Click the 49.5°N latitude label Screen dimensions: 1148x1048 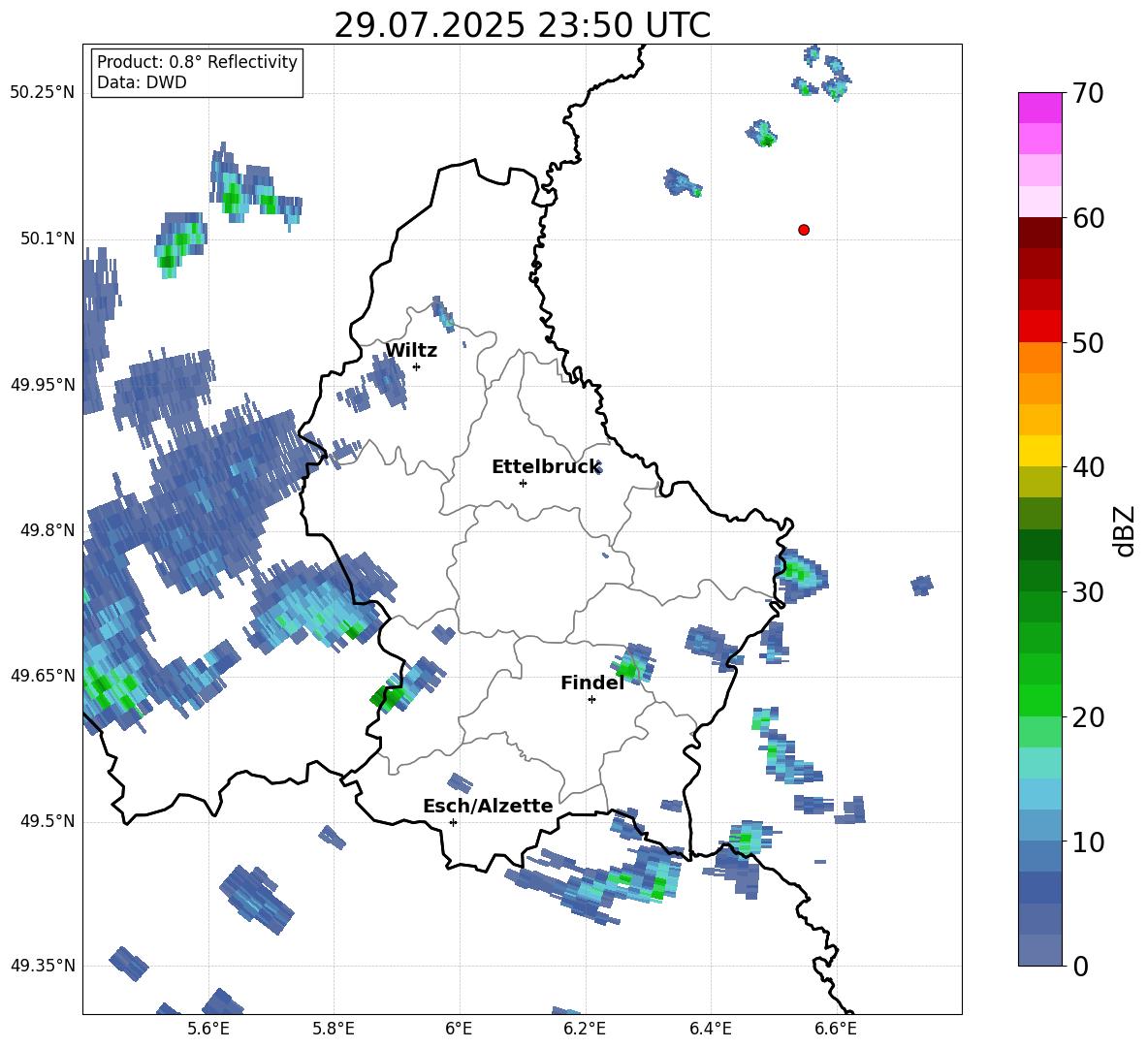47,821
